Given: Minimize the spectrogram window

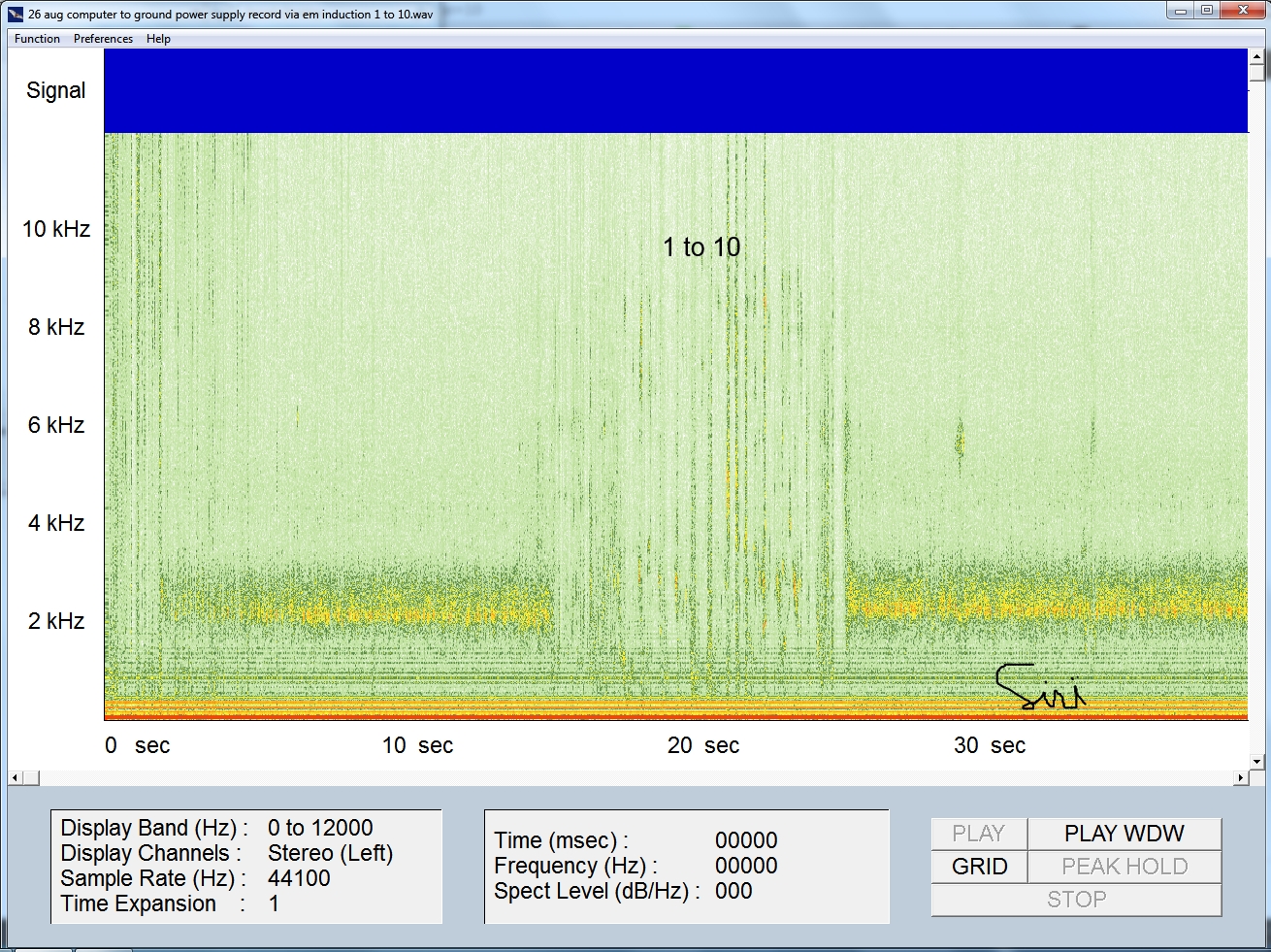Looking at the screenshot, I should pos(1180,11).
